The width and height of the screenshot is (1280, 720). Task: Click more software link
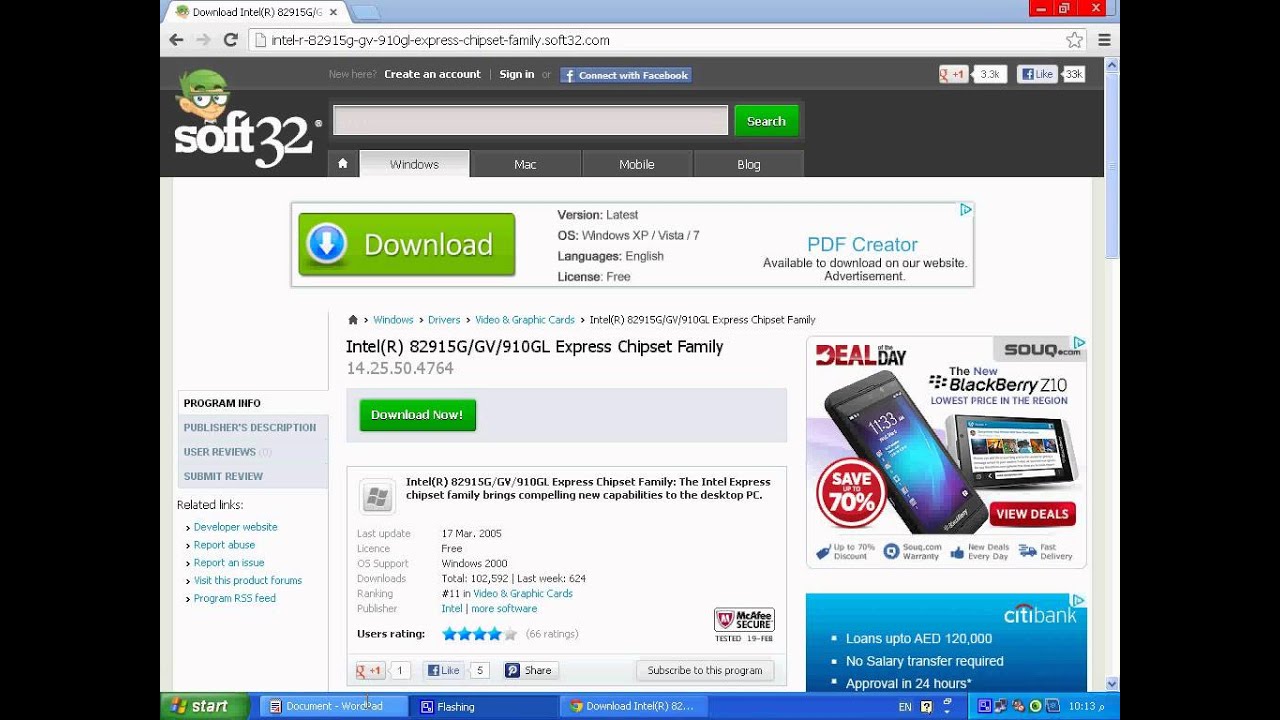pyautogui.click(x=504, y=608)
